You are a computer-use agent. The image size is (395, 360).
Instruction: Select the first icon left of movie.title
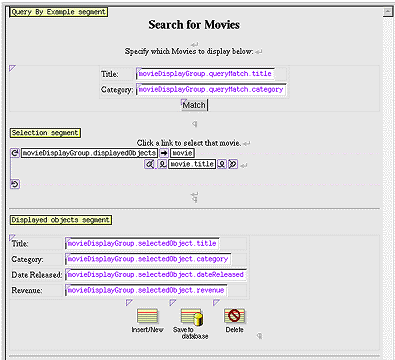click(x=149, y=164)
